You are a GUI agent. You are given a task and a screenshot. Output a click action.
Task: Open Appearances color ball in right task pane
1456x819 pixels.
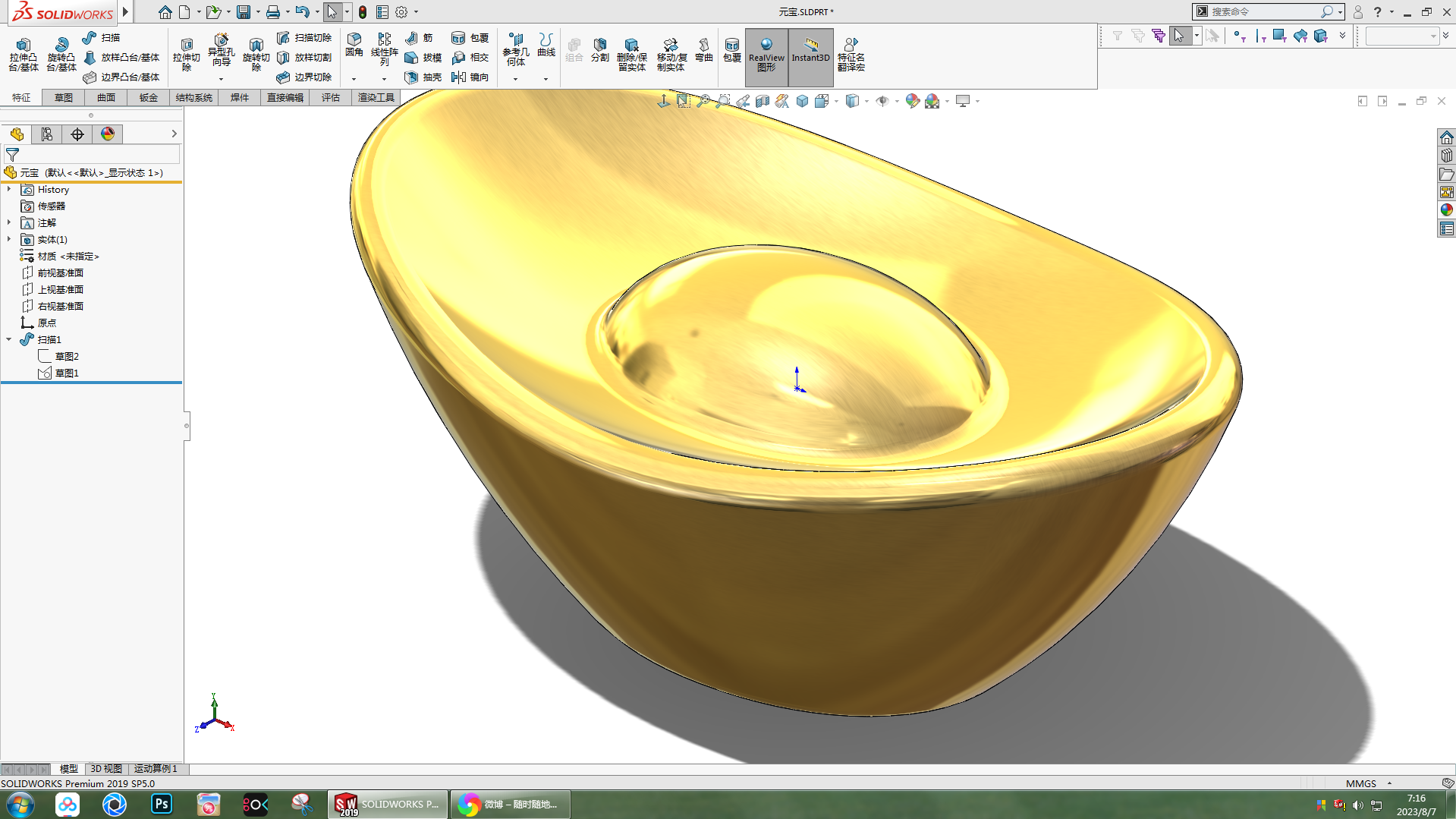(x=1447, y=210)
